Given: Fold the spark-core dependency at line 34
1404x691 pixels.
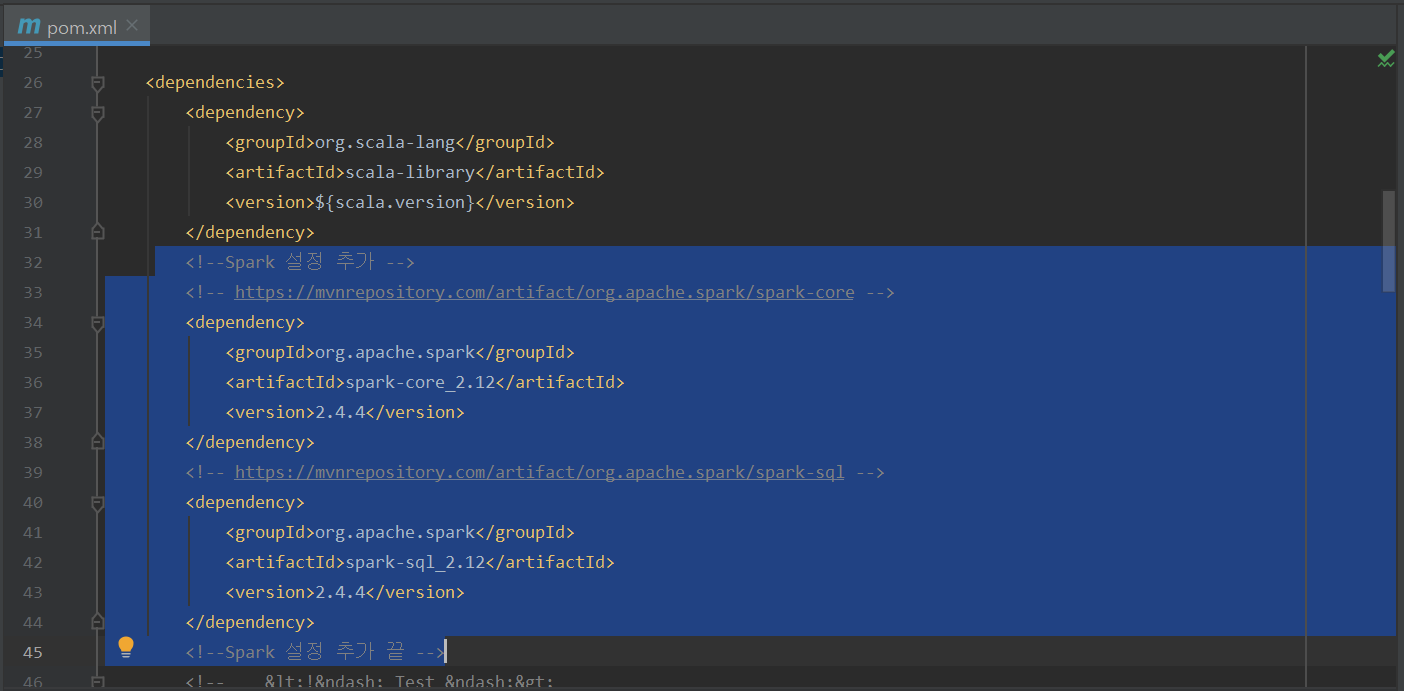Looking at the screenshot, I should pyautogui.click(x=97, y=323).
